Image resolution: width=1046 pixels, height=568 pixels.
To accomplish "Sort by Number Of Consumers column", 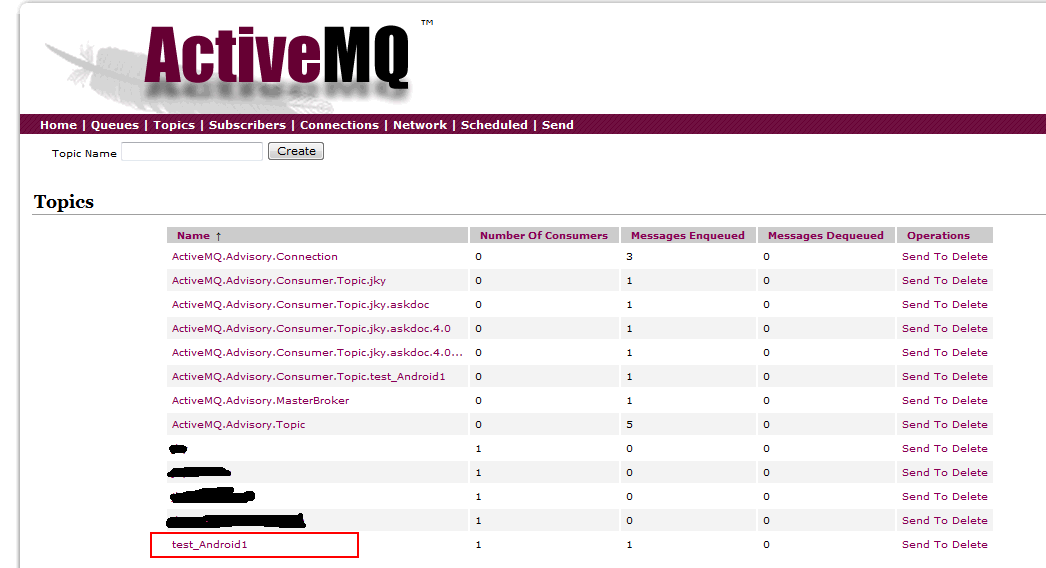I will coord(544,236).
